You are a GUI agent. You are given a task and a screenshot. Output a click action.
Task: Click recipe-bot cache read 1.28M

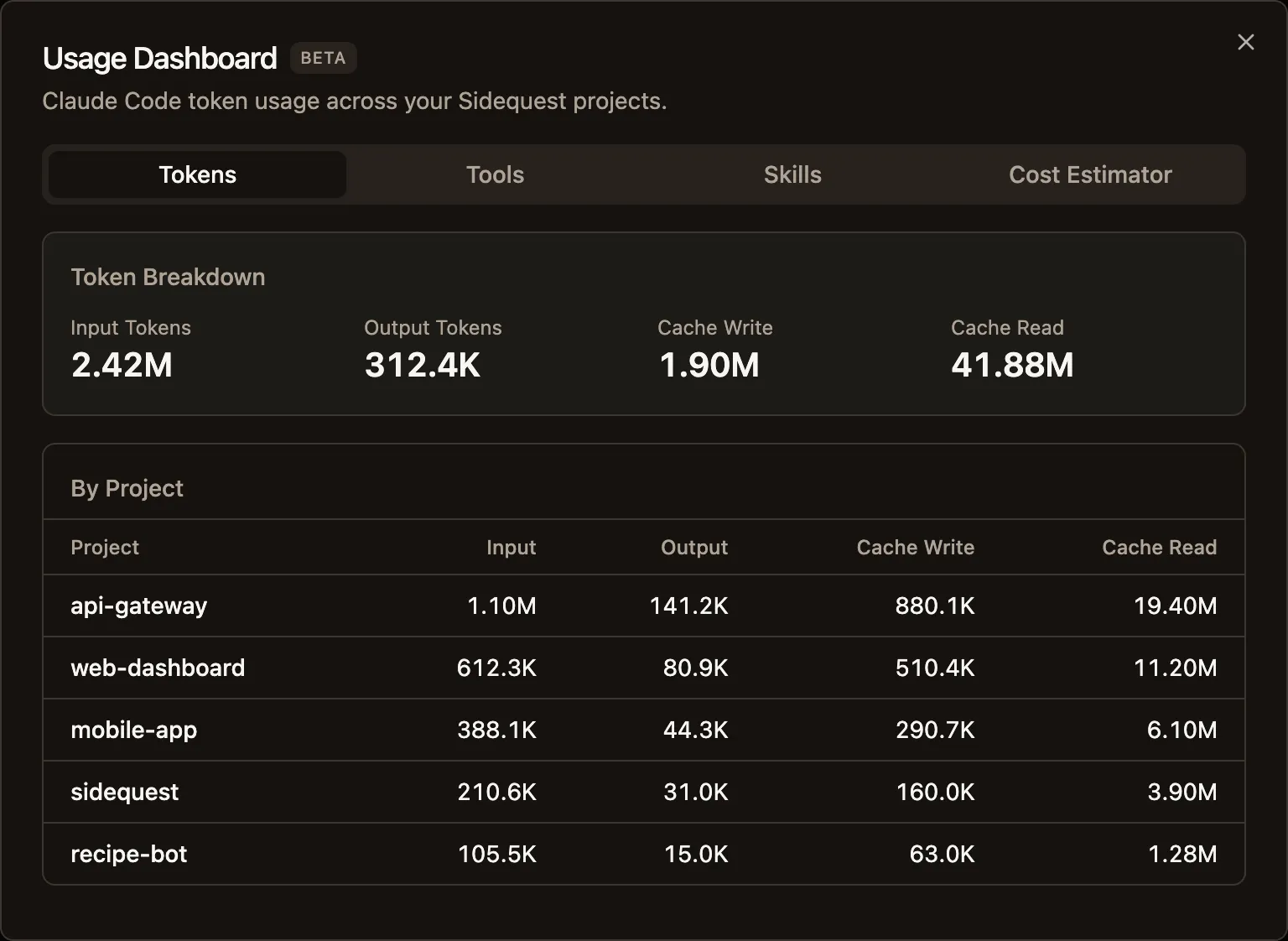point(1182,854)
